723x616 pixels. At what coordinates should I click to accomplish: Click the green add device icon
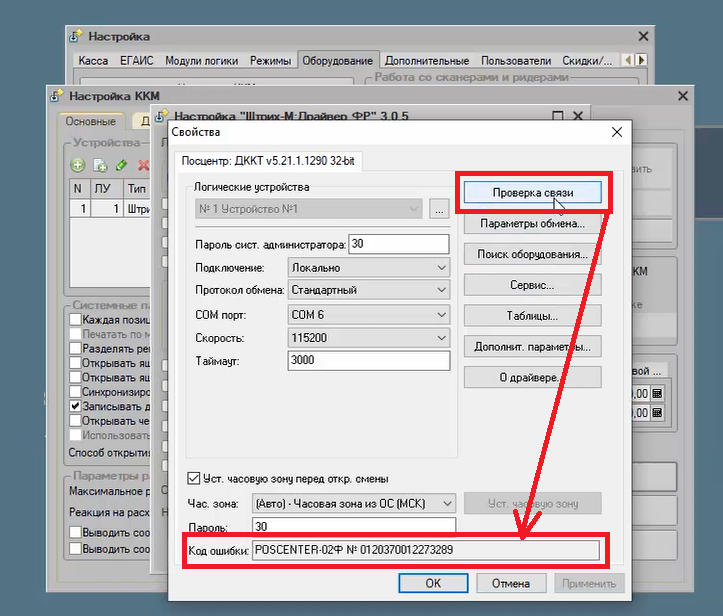coord(77,165)
